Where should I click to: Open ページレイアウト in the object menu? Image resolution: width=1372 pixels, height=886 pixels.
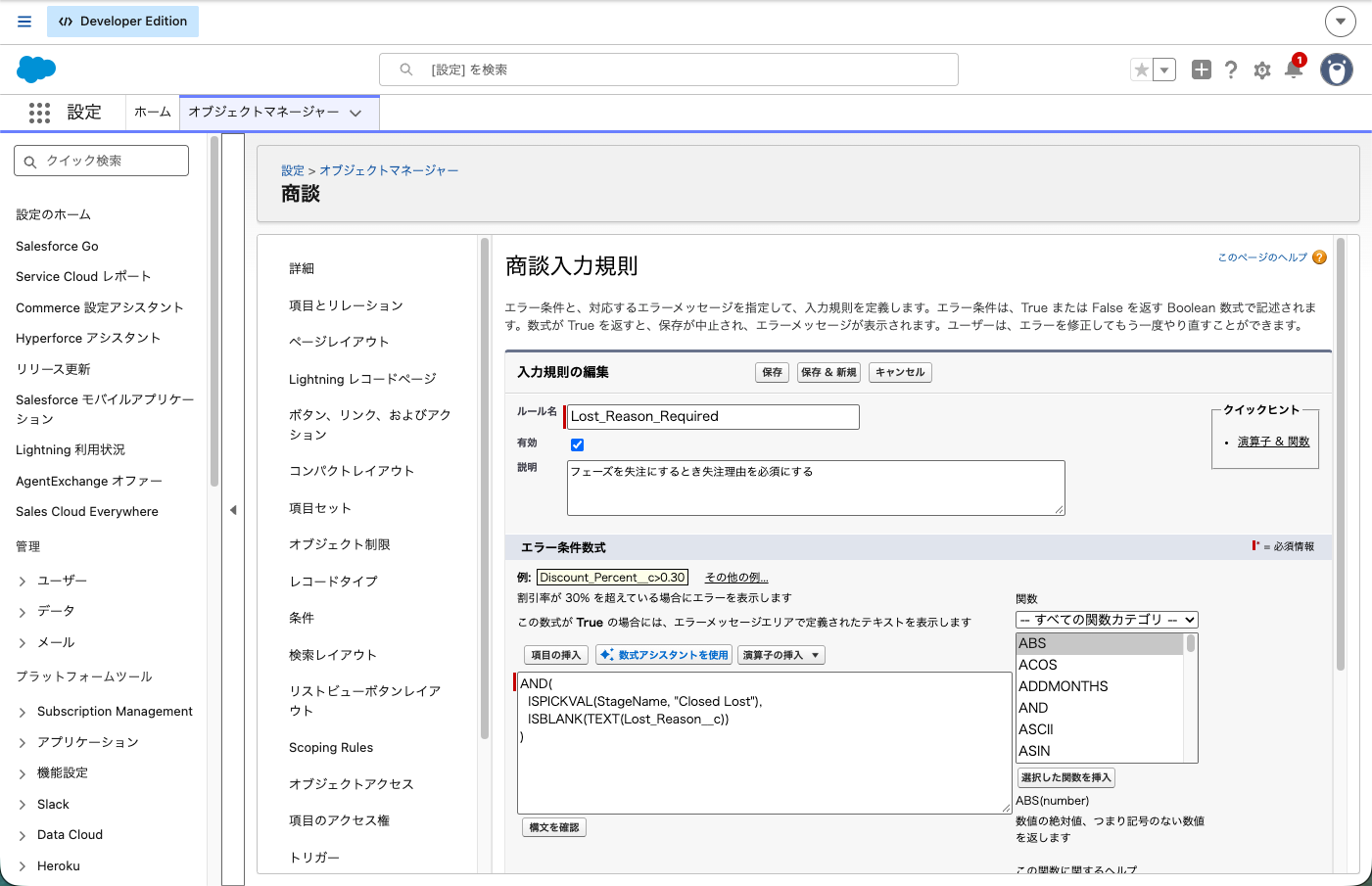[339, 342]
